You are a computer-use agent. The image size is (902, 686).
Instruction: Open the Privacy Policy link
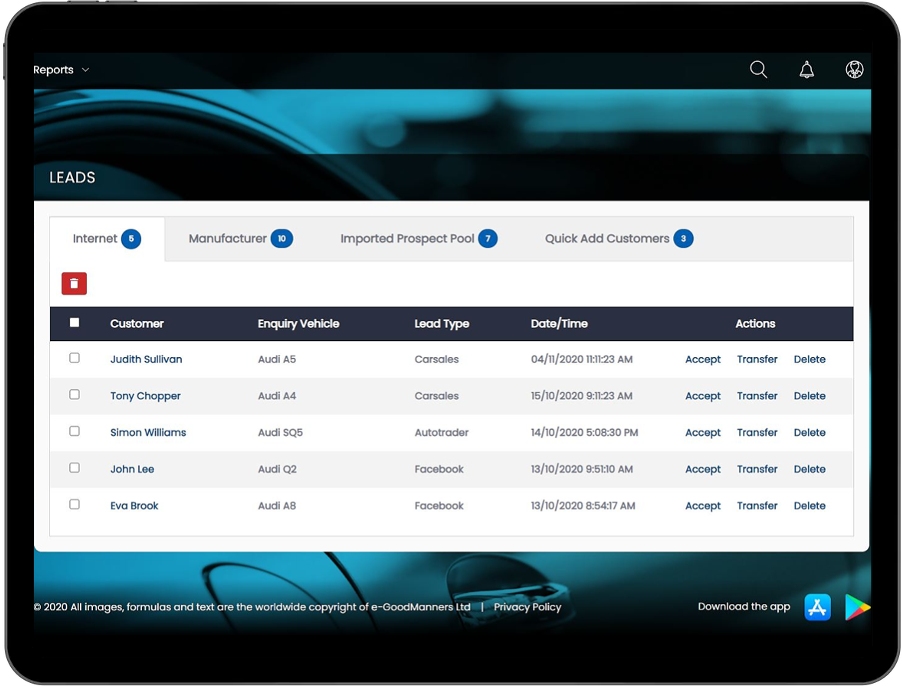pos(527,607)
